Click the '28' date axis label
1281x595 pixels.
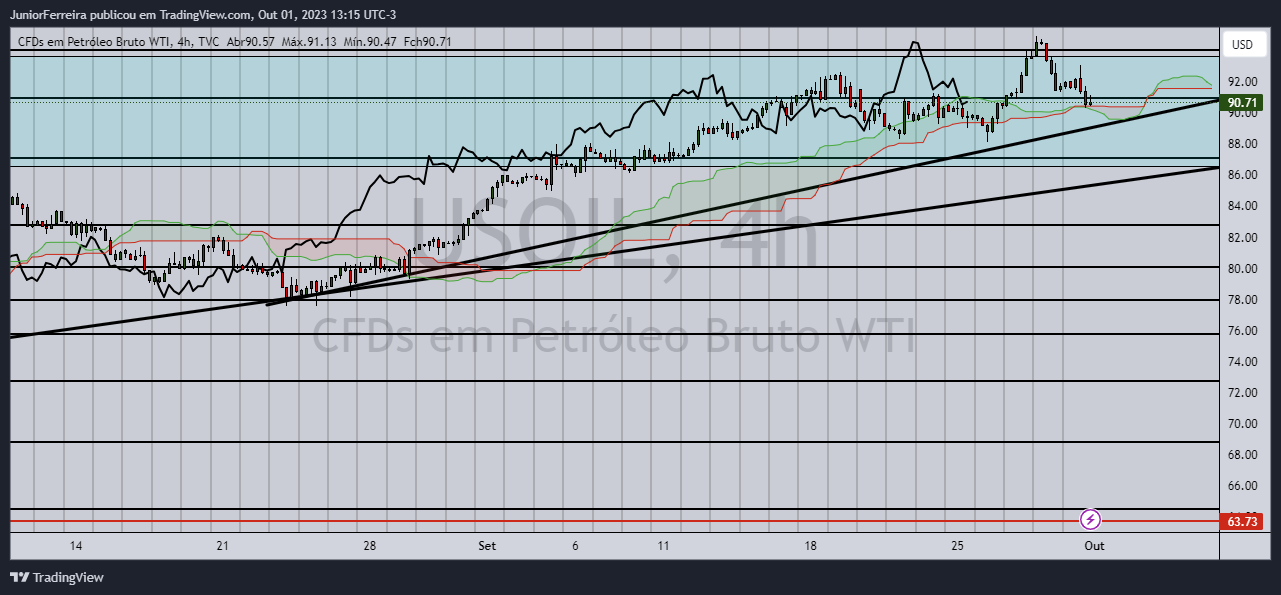370,546
